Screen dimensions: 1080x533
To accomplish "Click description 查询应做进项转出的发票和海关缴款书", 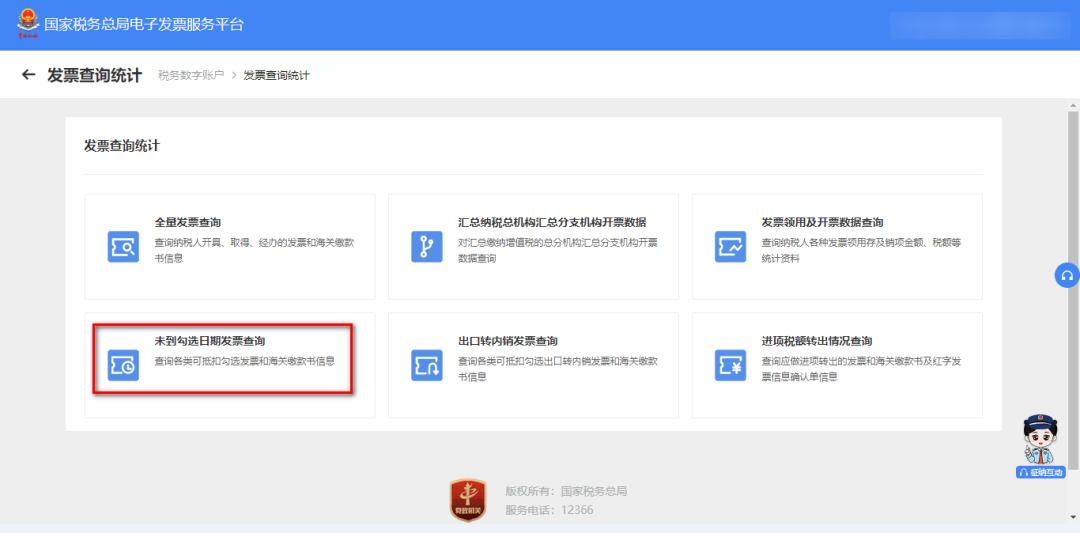I will tap(862, 369).
